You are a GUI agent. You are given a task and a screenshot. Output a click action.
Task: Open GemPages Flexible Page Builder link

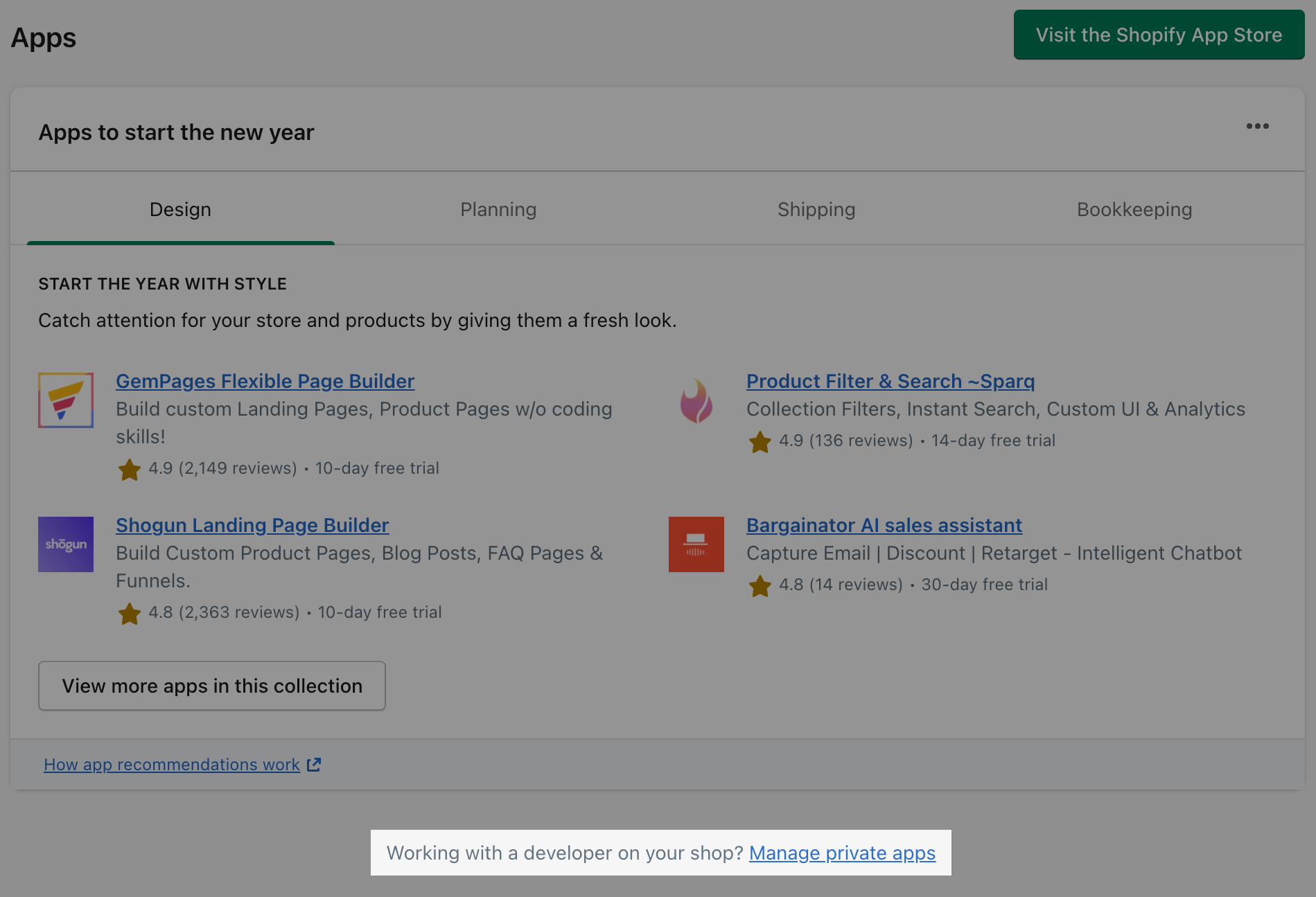pos(265,381)
